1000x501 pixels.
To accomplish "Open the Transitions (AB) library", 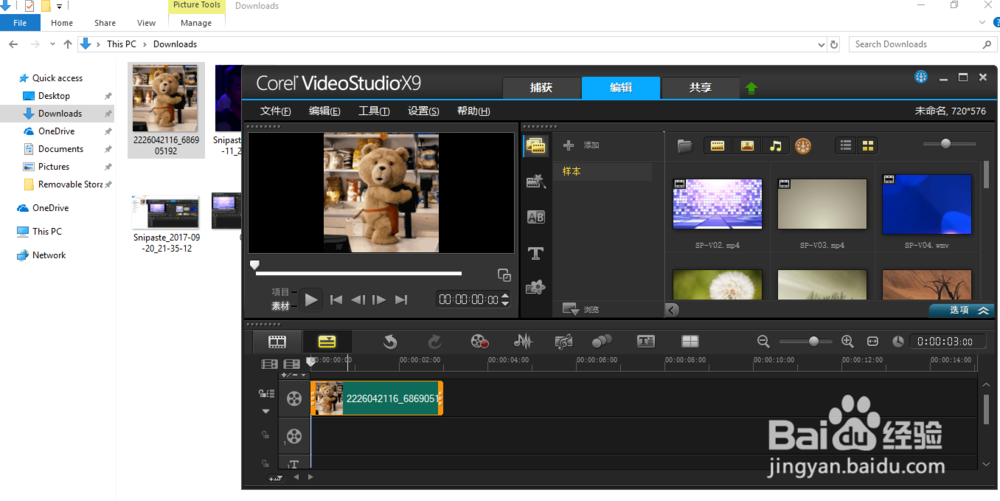I will [535, 217].
